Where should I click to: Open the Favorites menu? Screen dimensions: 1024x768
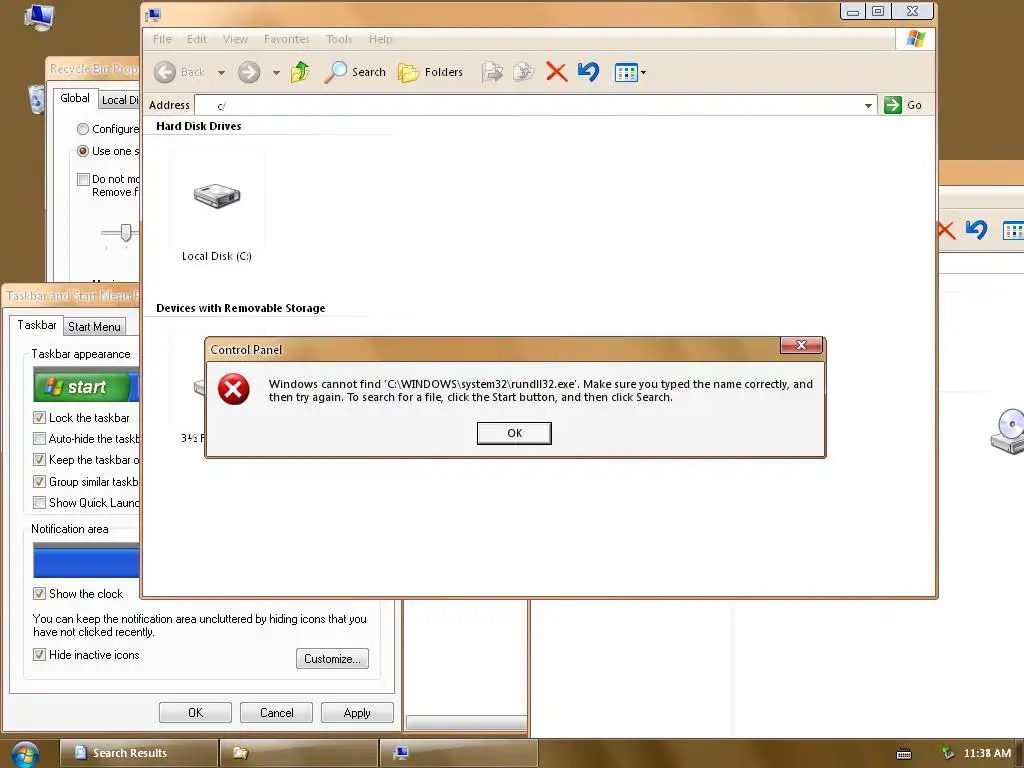point(287,39)
